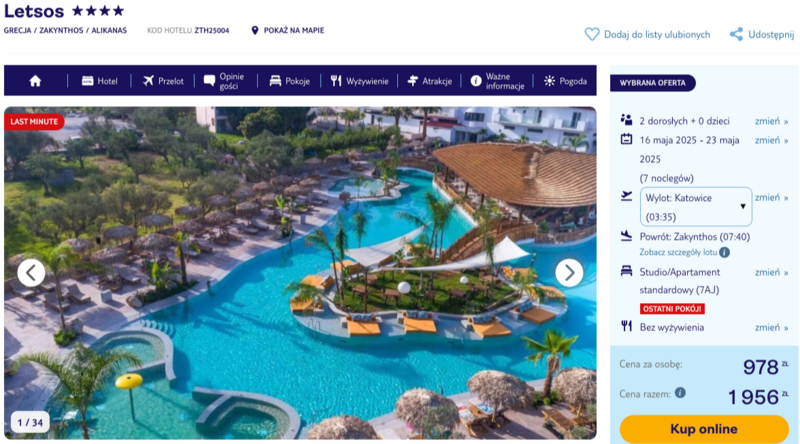Open flight details info icon
The image size is (800, 444).
point(724,252)
